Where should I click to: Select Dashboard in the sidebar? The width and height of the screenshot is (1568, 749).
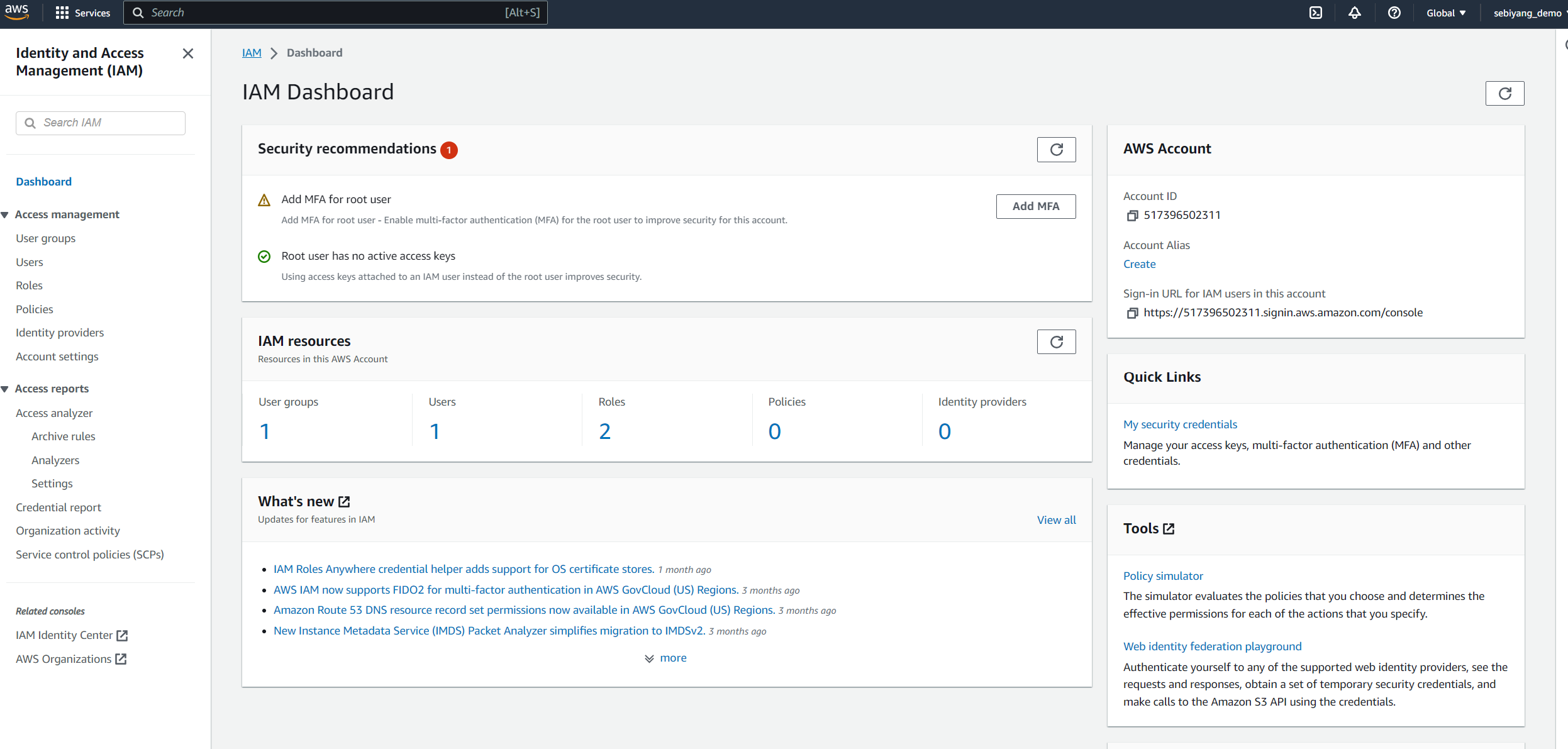click(44, 182)
